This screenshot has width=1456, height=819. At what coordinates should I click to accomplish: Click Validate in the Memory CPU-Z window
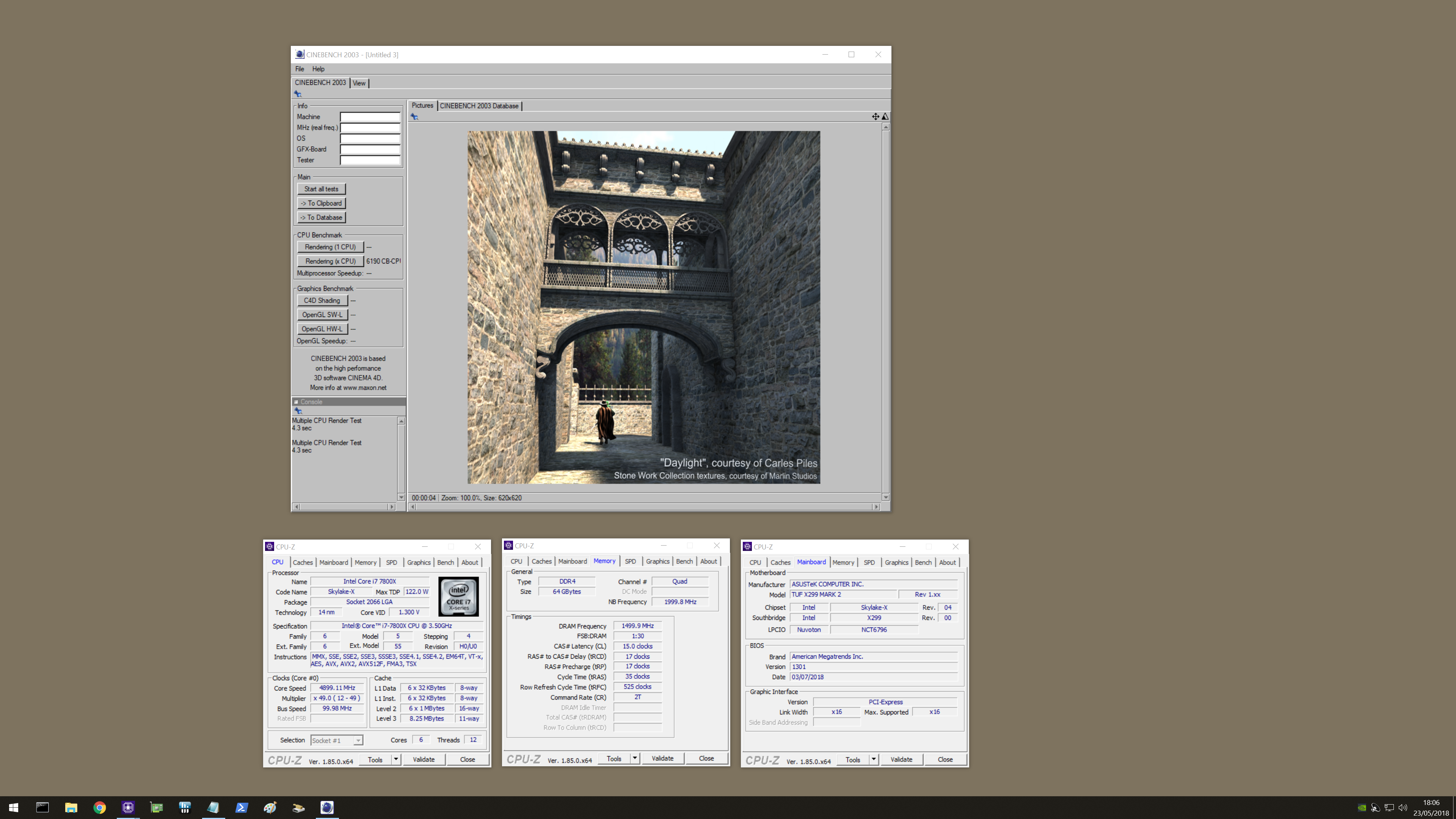tap(662, 758)
